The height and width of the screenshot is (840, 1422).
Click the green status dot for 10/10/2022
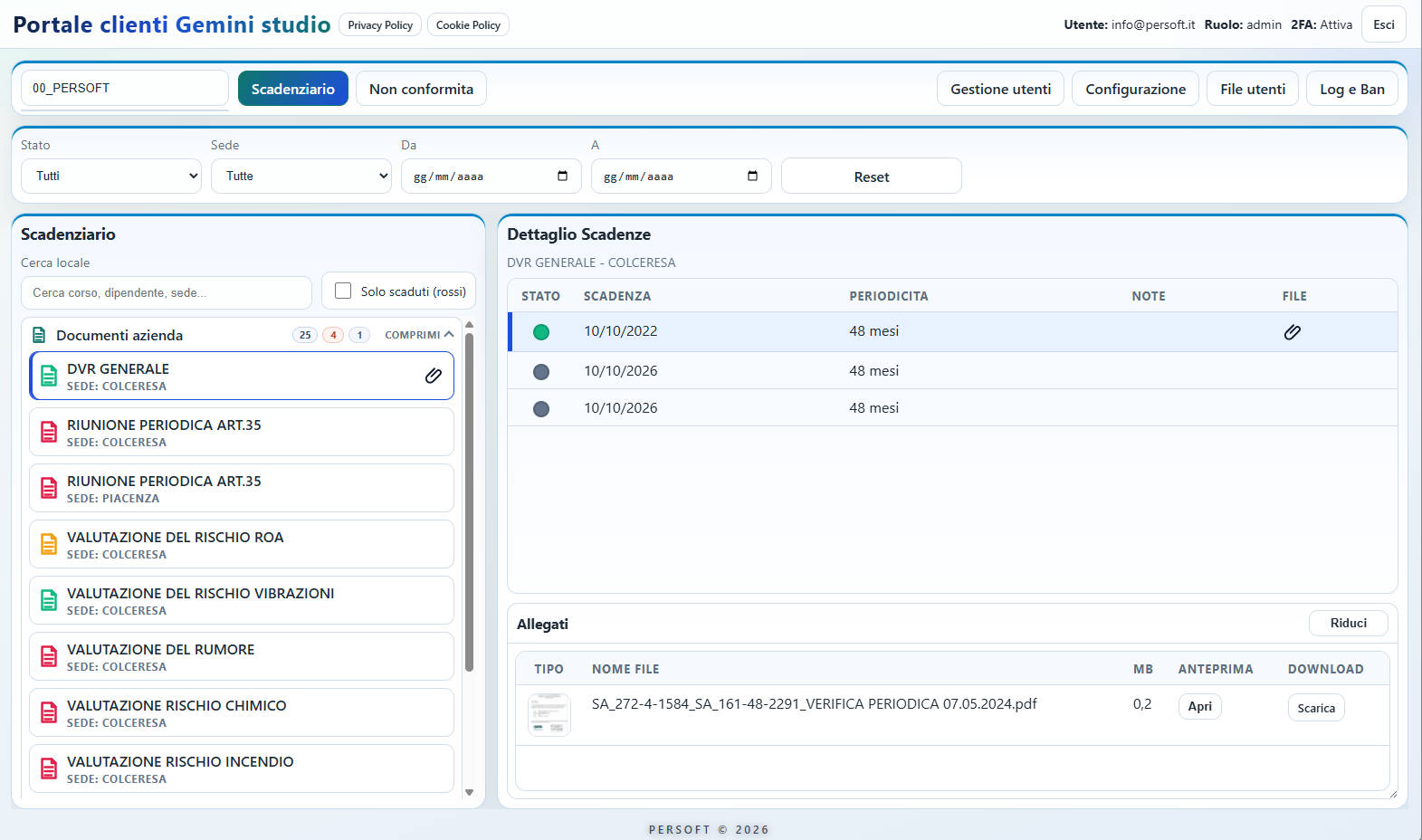pyautogui.click(x=541, y=332)
